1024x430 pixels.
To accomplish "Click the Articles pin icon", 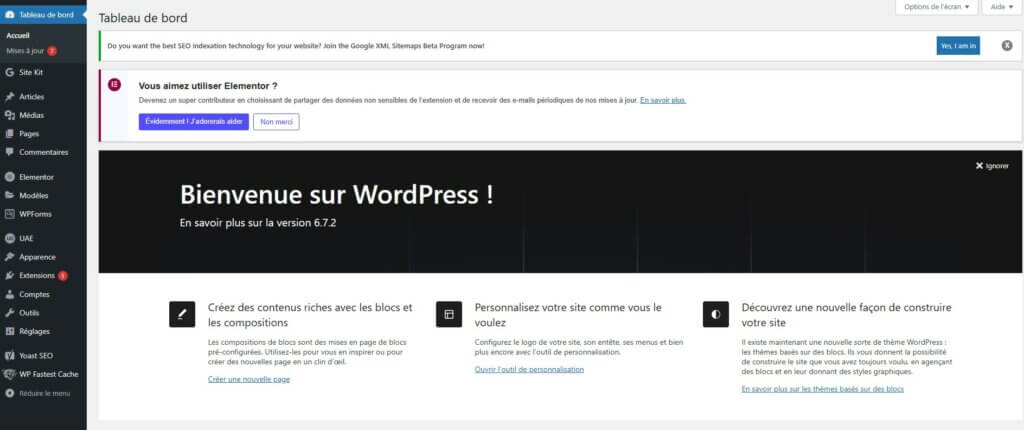I will pos(9,97).
